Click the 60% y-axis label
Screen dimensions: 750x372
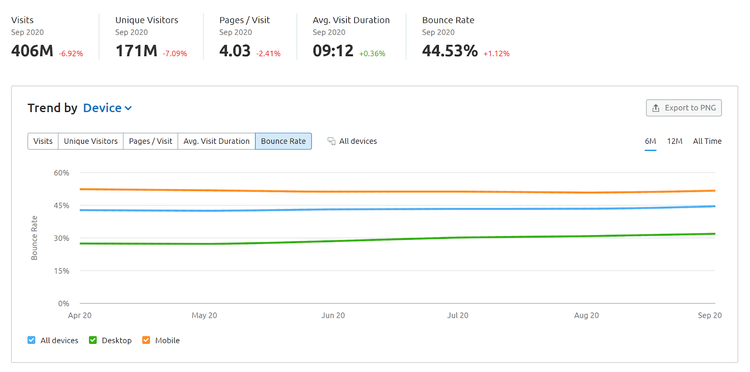(62, 173)
